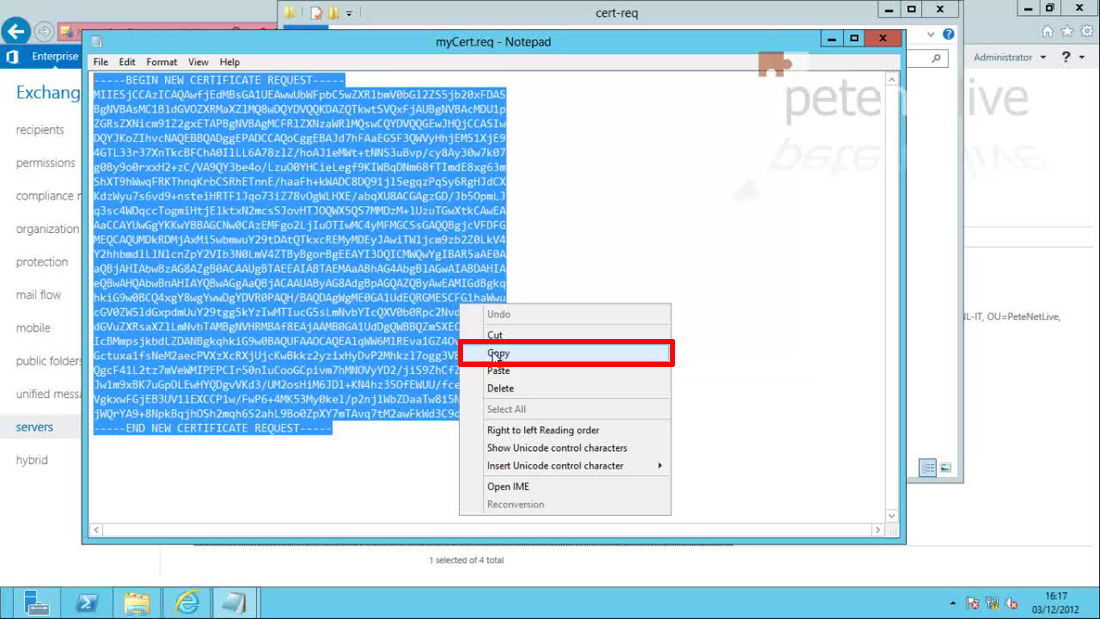Click '1 selected of 4 total' status text
This screenshot has height=619, width=1100.
(x=467, y=560)
